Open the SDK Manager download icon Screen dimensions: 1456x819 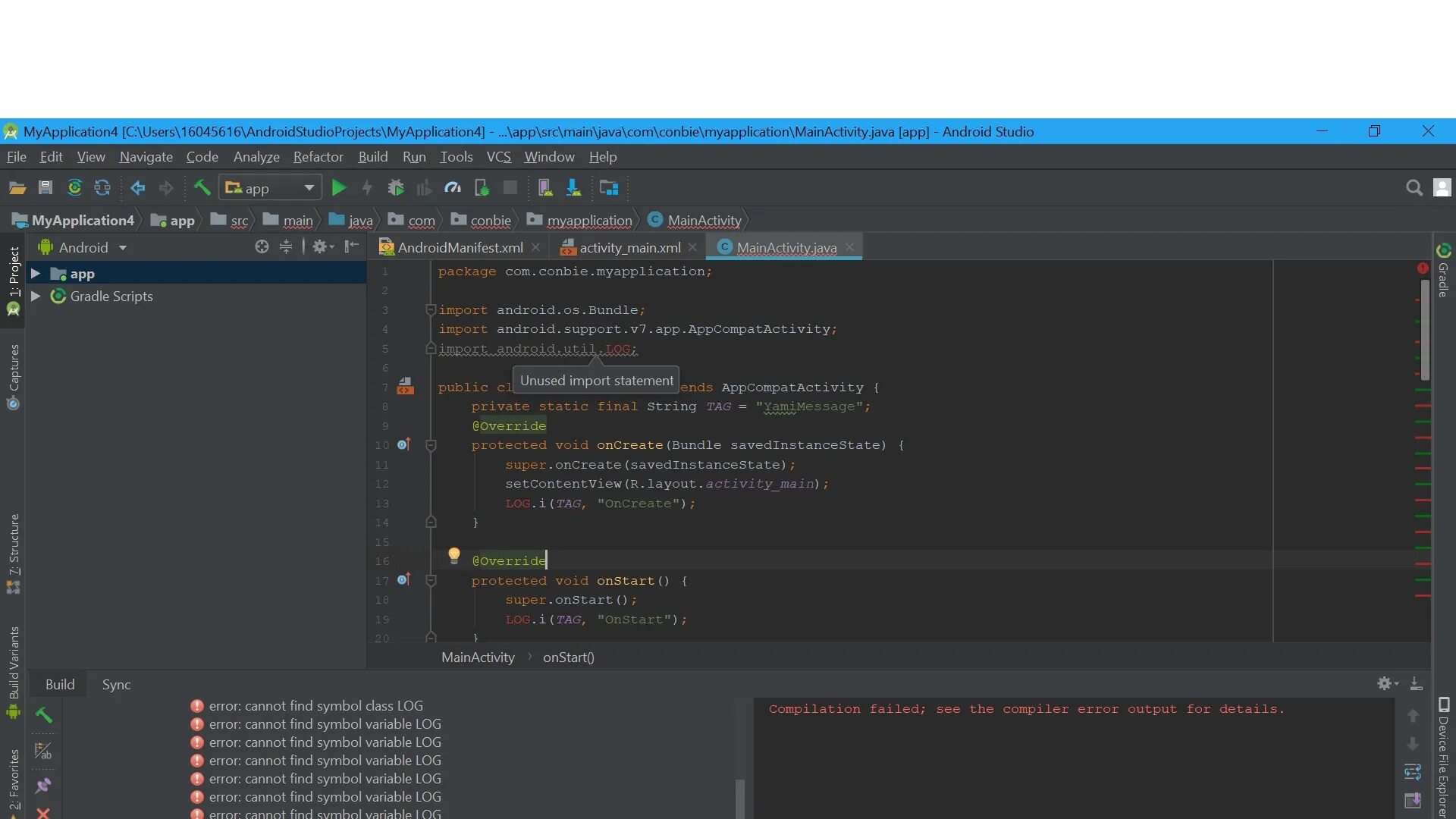tap(573, 188)
